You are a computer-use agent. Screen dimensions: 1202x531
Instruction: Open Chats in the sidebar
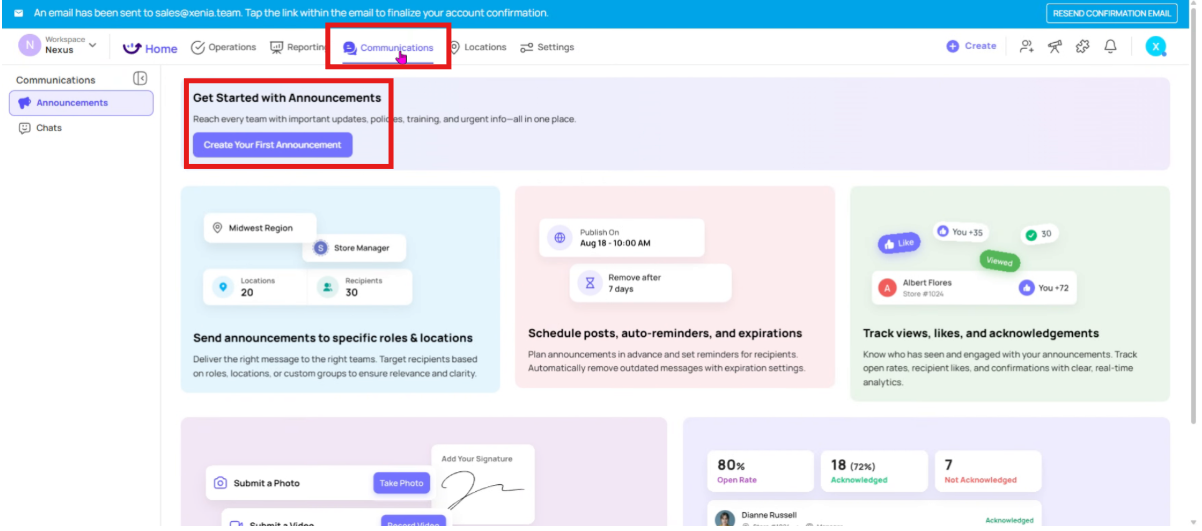pos(49,128)
